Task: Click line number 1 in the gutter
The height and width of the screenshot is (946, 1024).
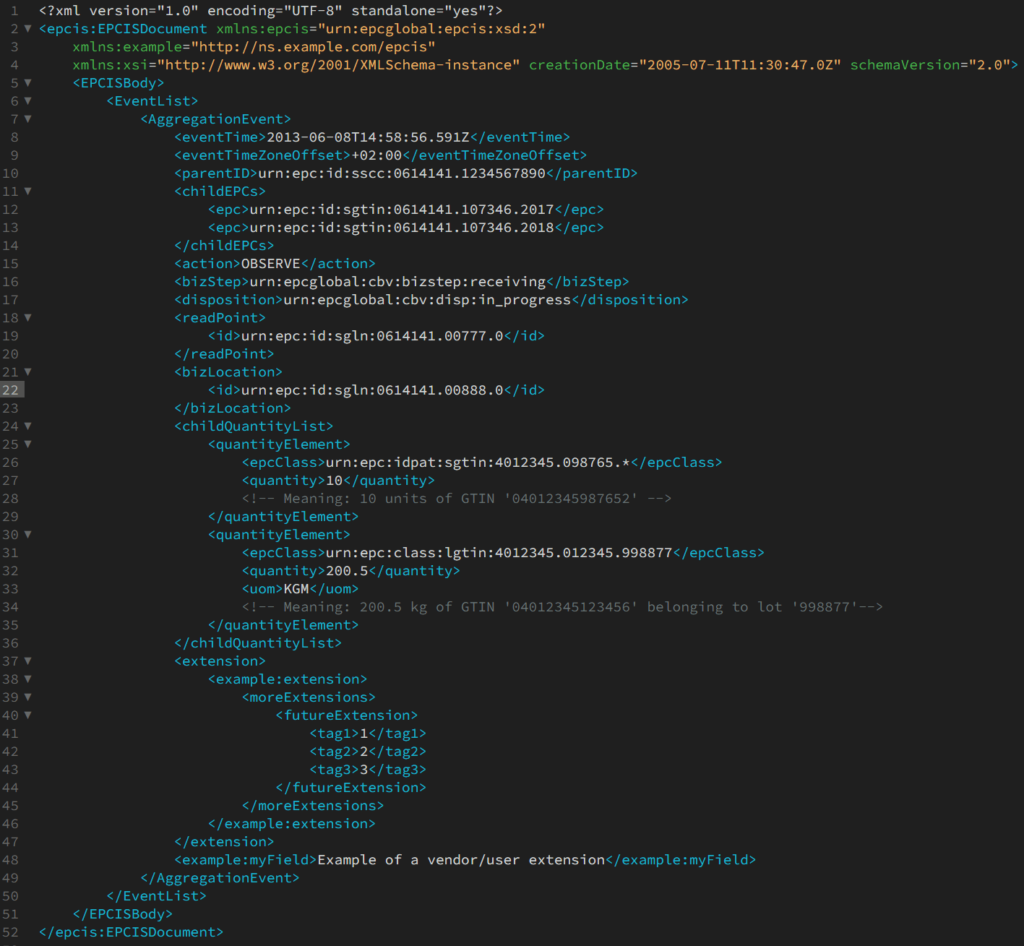Action: tap(14, 10)
